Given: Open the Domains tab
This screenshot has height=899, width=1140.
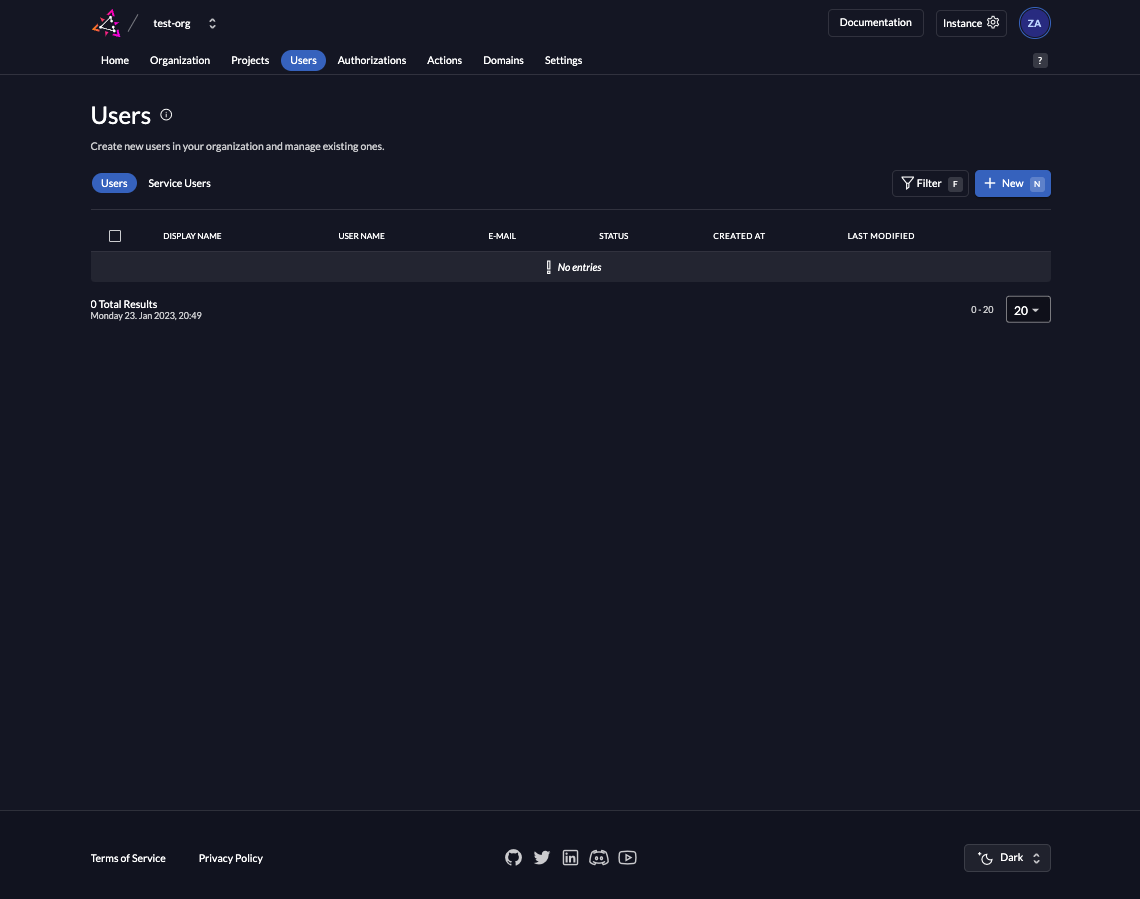Looking at the screenshot, I should (x=503, y=60).
